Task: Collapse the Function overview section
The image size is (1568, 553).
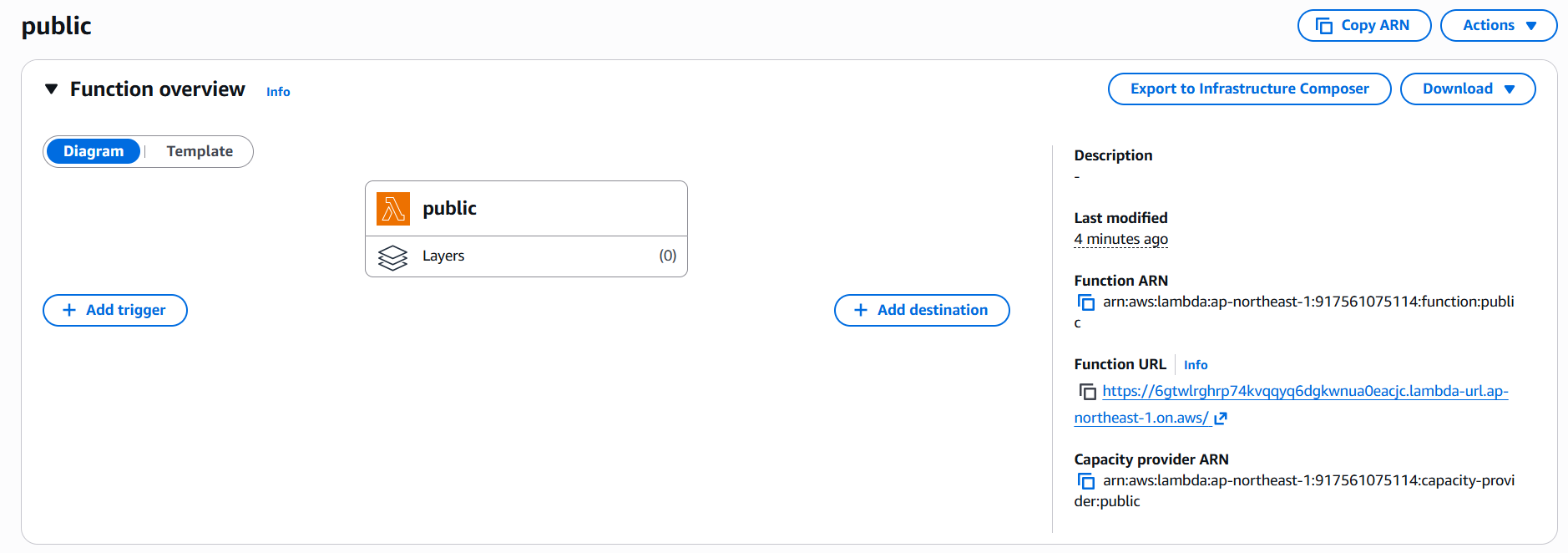Action: [x=52, y=89]
